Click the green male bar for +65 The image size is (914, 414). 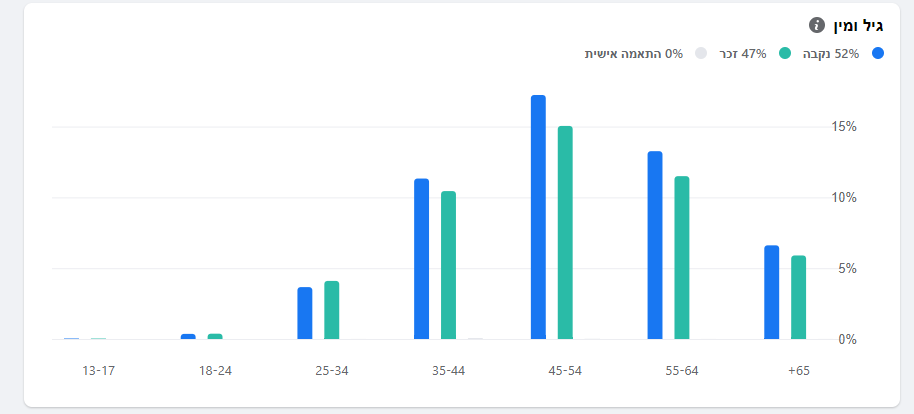pyautogui.click(x=798, y=298)
